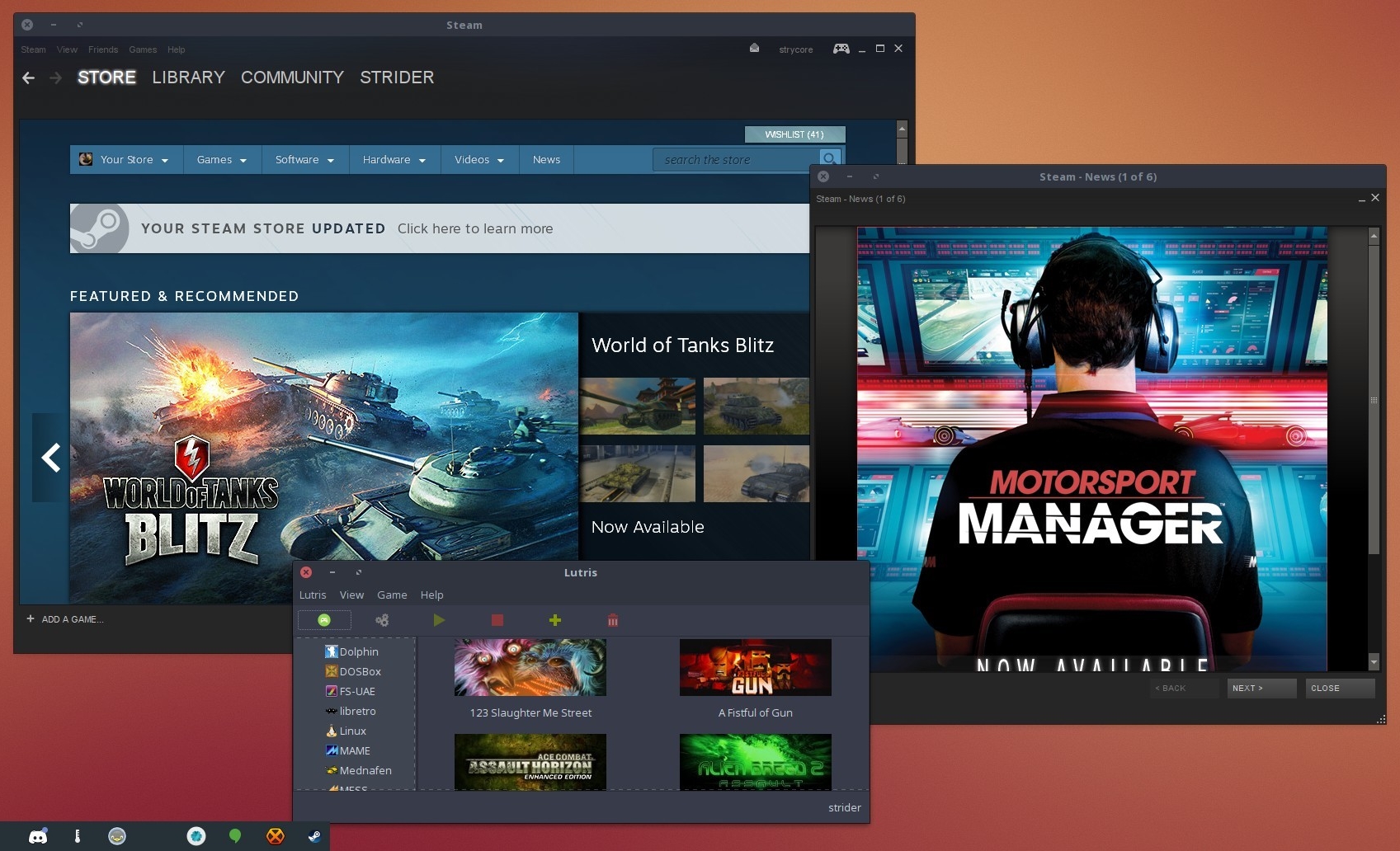Click the libretro runner icon
Screen dimensions: 1400x851
(332, 711)
